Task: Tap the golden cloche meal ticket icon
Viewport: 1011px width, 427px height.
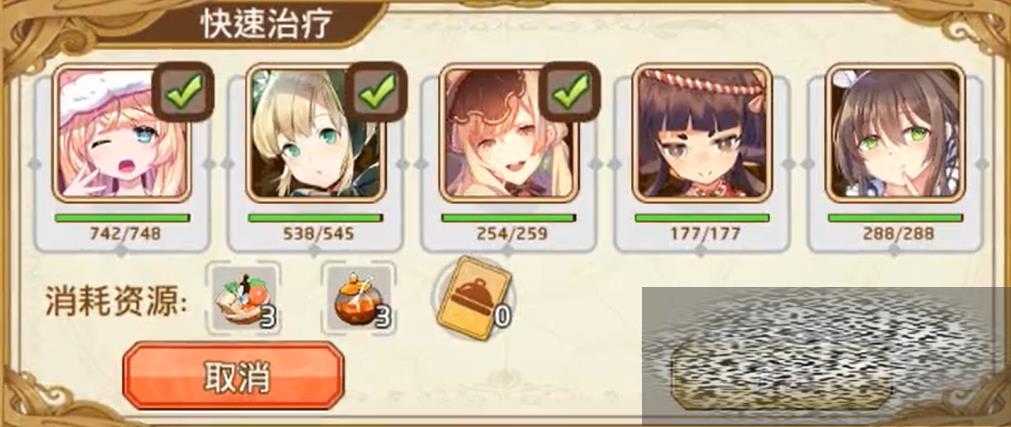Action: click(x=473, y=297)
